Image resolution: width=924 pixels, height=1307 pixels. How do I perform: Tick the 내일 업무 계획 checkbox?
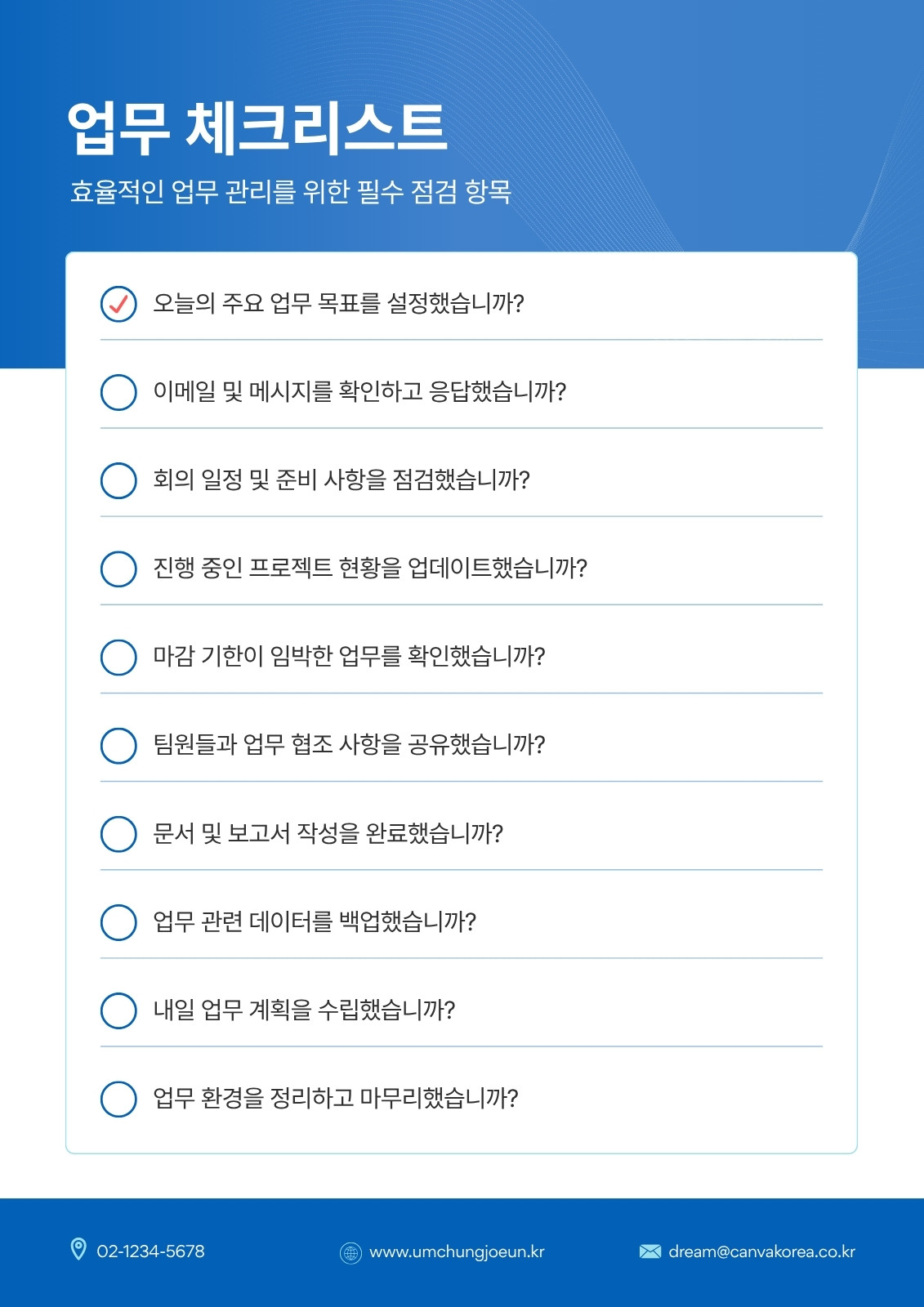[x=118, y=1010]
